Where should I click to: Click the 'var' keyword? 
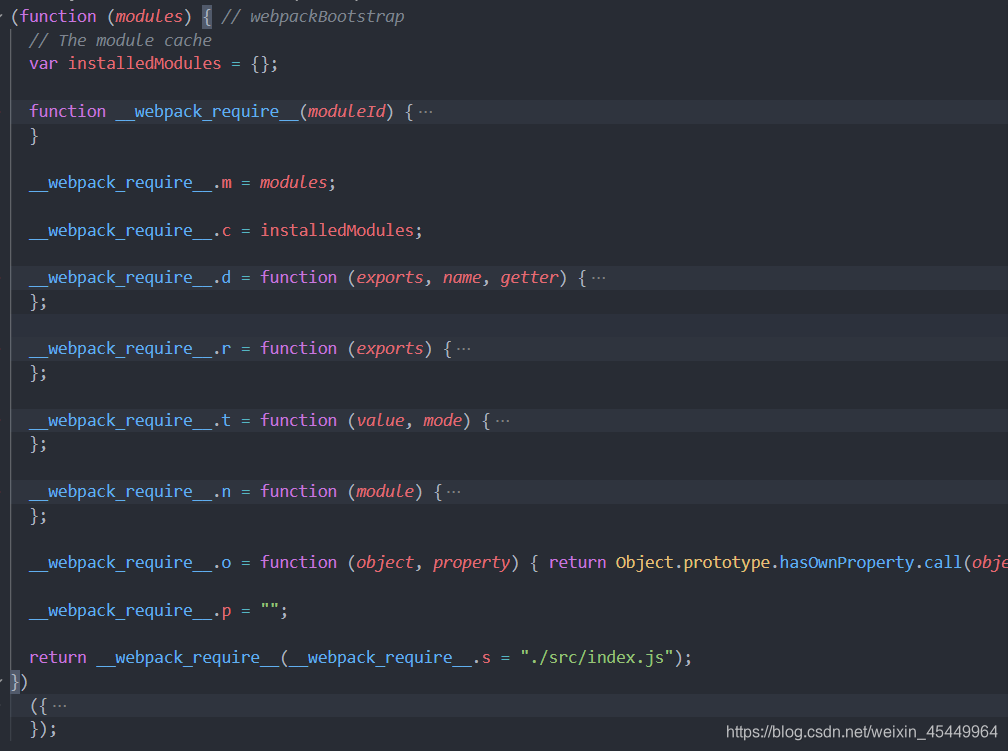(43, 64)
